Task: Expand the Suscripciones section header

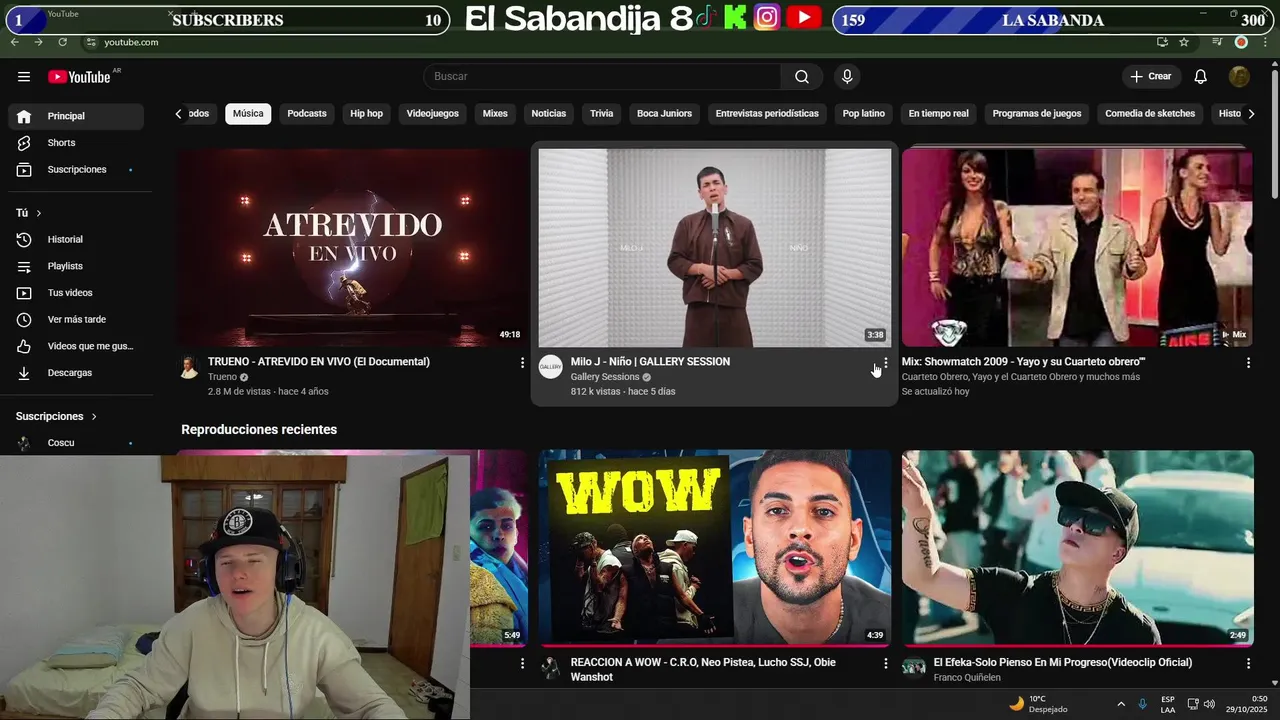Action: (57, 416)
